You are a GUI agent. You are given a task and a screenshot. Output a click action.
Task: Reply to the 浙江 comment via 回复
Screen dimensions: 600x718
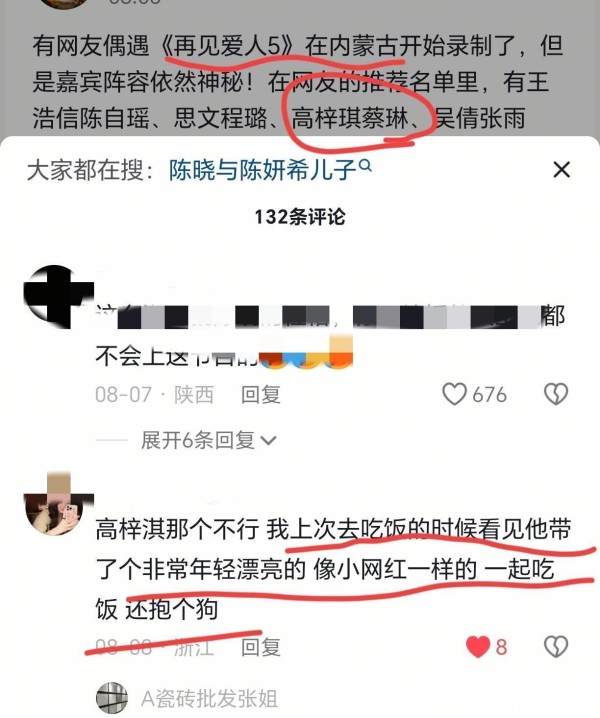(x=261, y=647)
